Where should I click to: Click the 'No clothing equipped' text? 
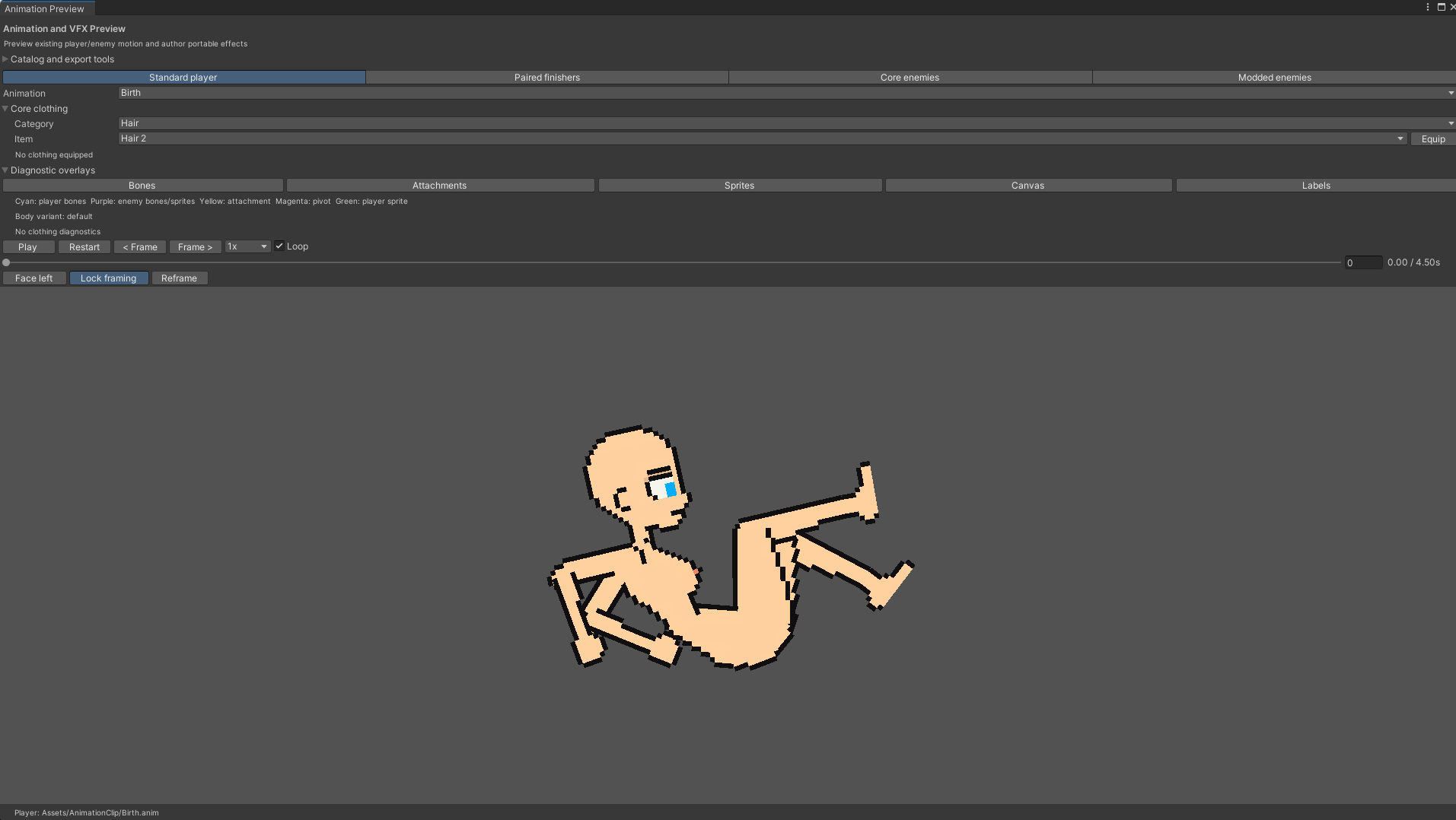coord(54,155)
